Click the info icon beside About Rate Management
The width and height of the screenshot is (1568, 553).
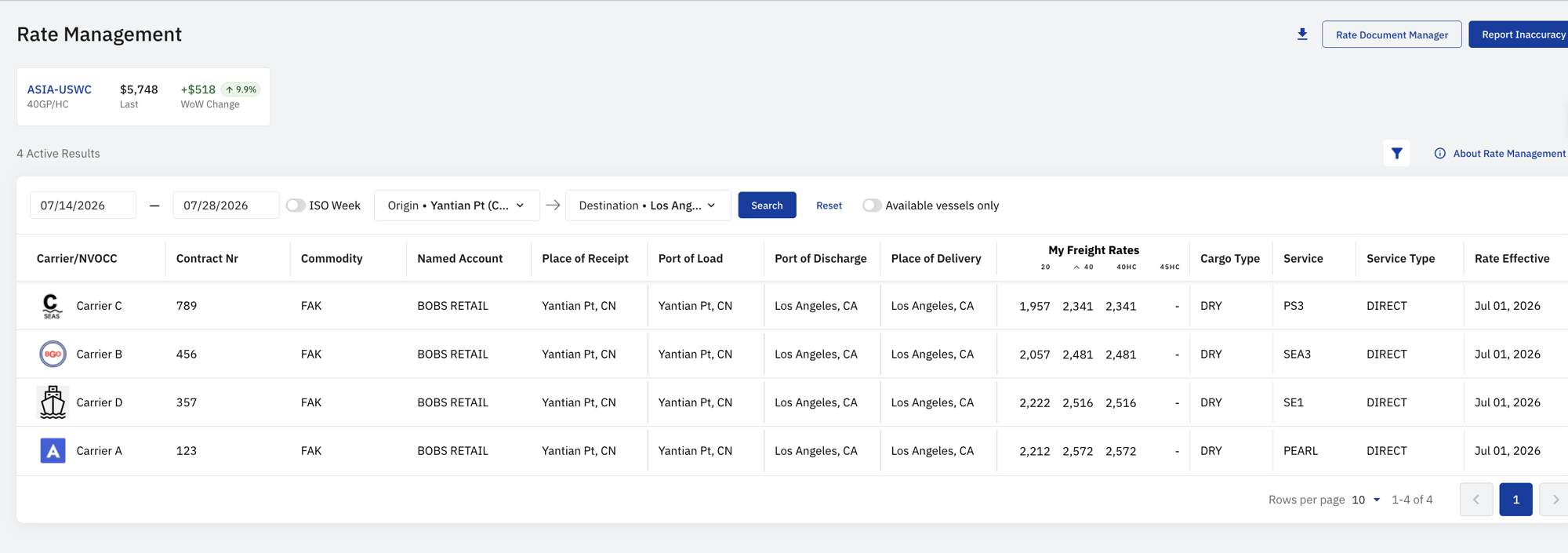pyautogui.click(x=1439, y=154)
